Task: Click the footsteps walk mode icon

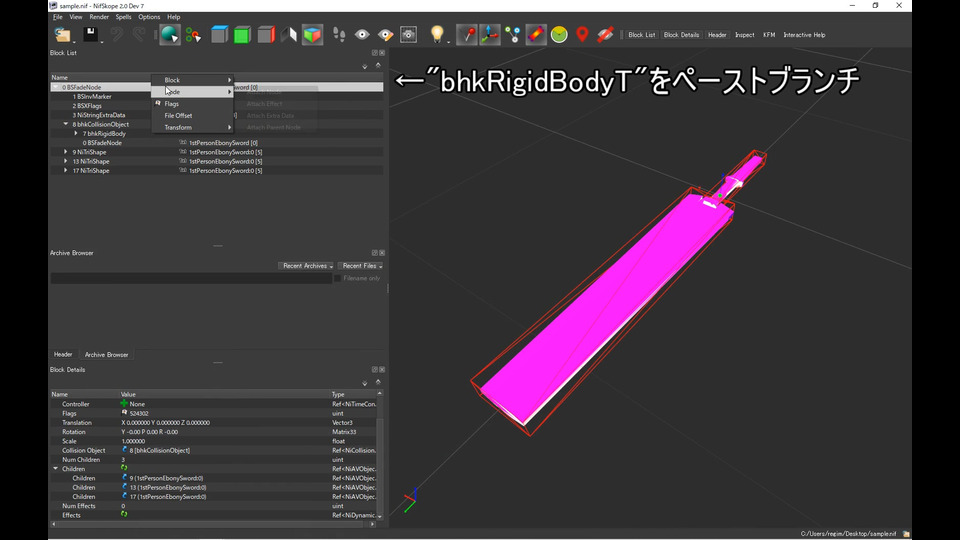Action: click(x=339, y=34)
